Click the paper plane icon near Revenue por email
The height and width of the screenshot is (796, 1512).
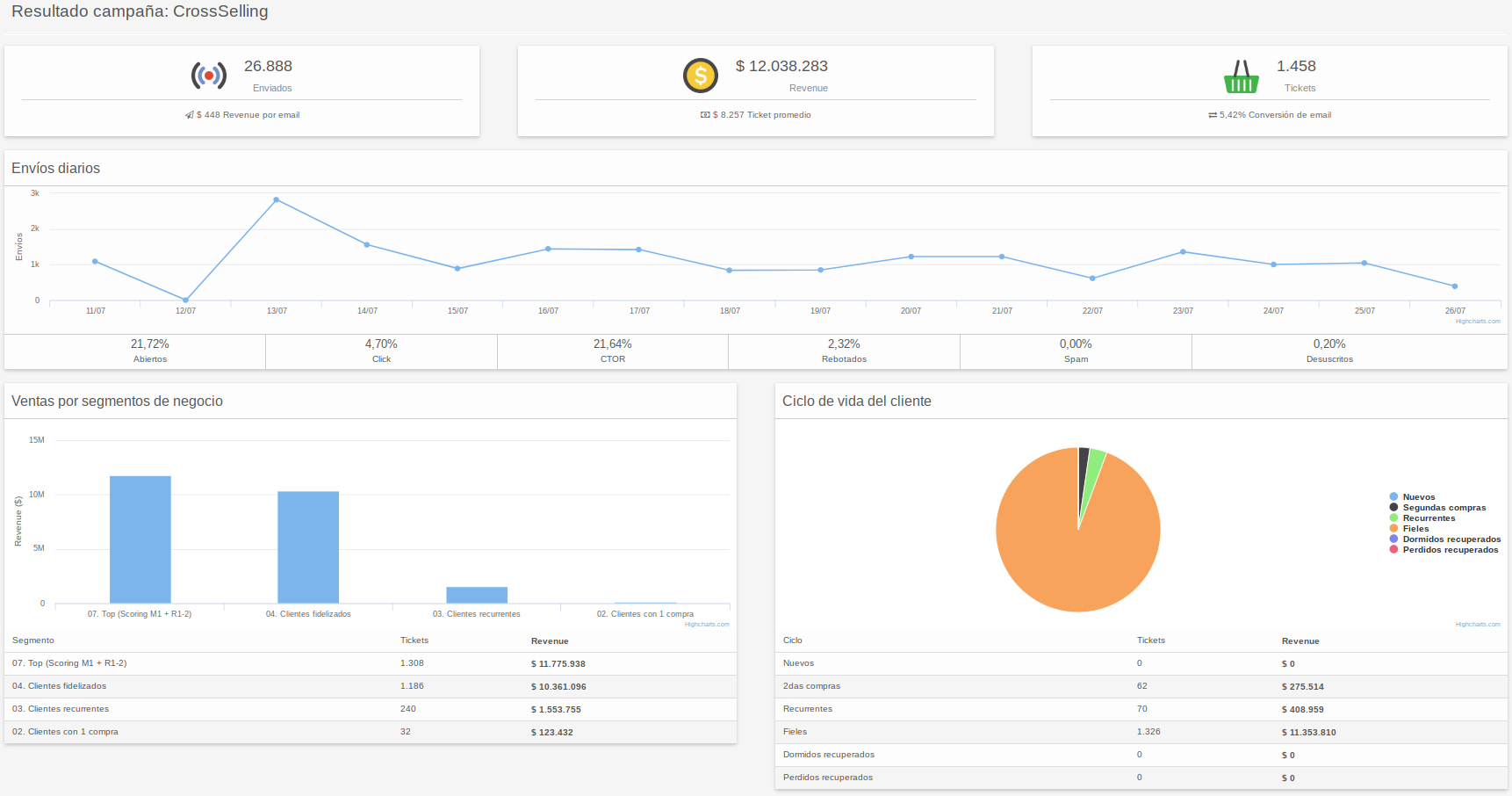pyautogui.click(x=190, y=115)
